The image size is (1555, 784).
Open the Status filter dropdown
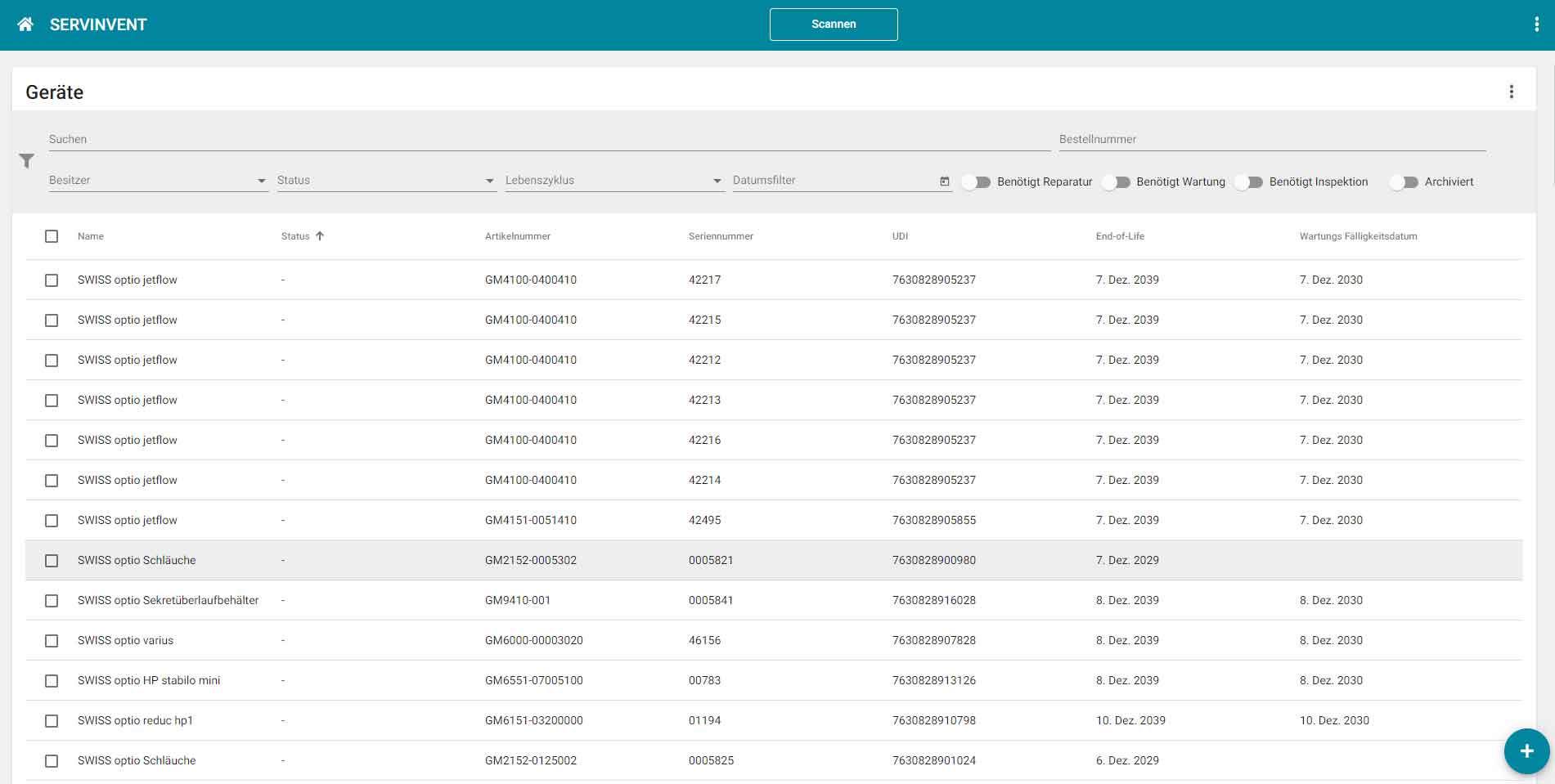click(x=385, y=181)
